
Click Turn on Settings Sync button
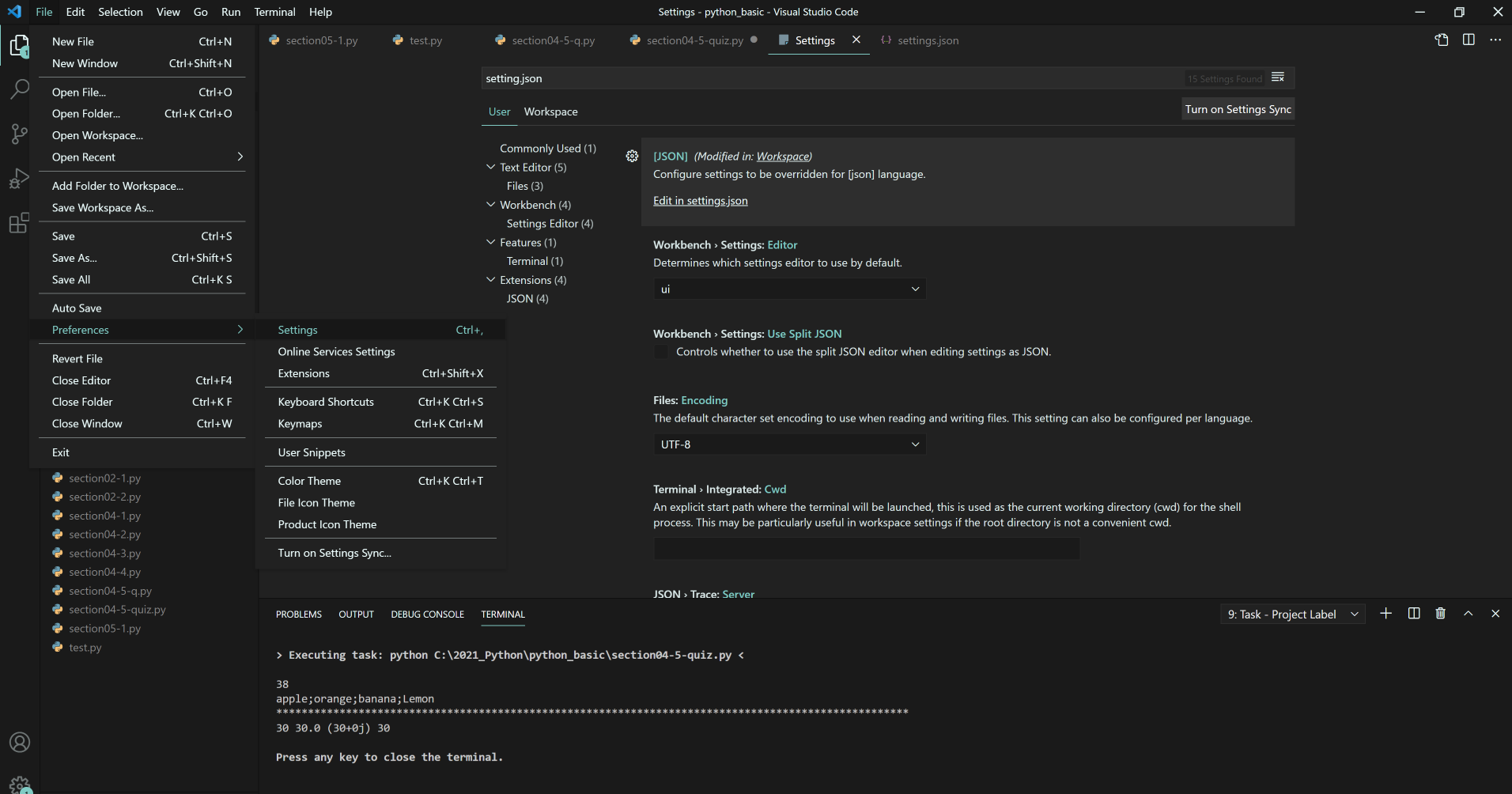tap(1238, 109)
